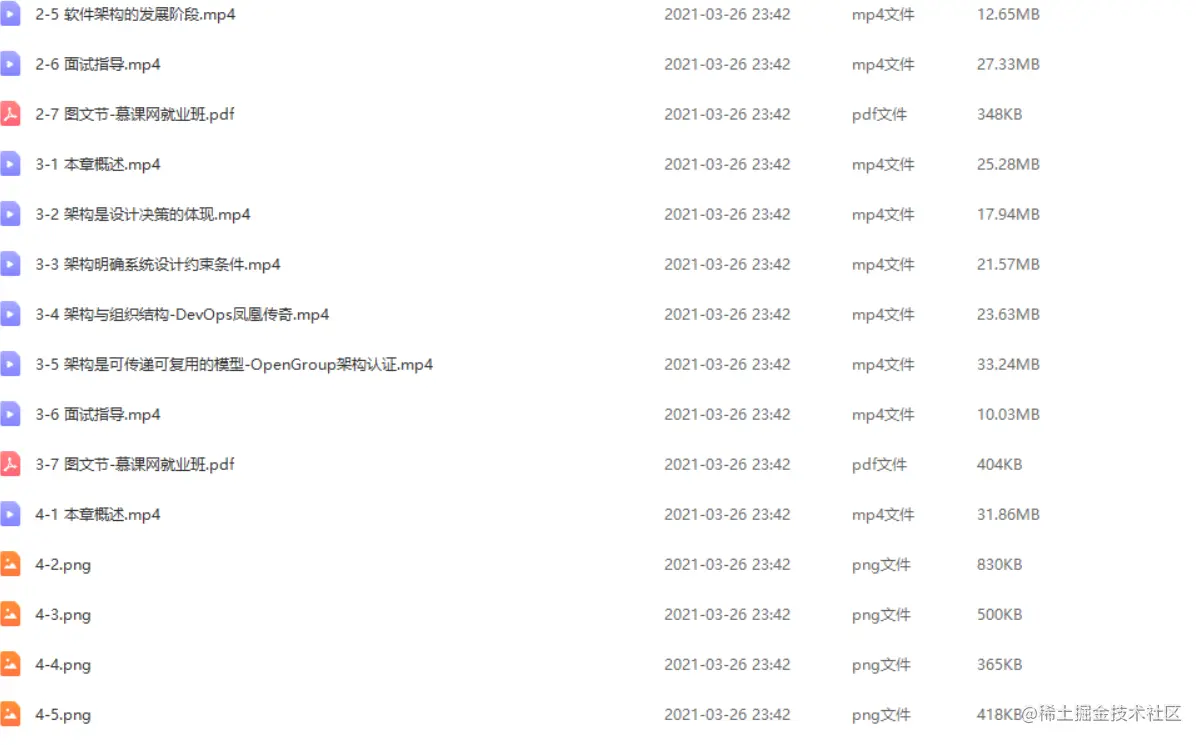Open 3-2 架构是设计决策的体现.mp4
This screenshot has width=1203, height=745.
(143, 214)
